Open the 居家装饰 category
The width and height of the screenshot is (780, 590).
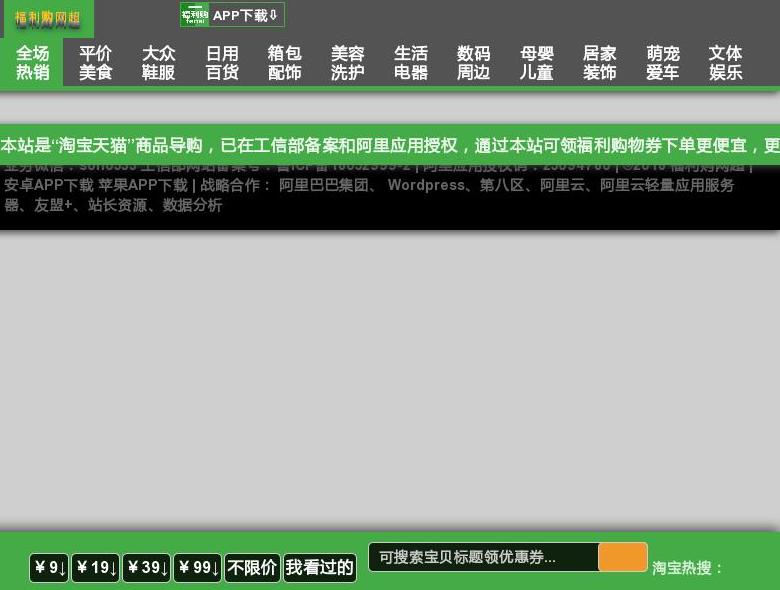click(x=600, y=63)
